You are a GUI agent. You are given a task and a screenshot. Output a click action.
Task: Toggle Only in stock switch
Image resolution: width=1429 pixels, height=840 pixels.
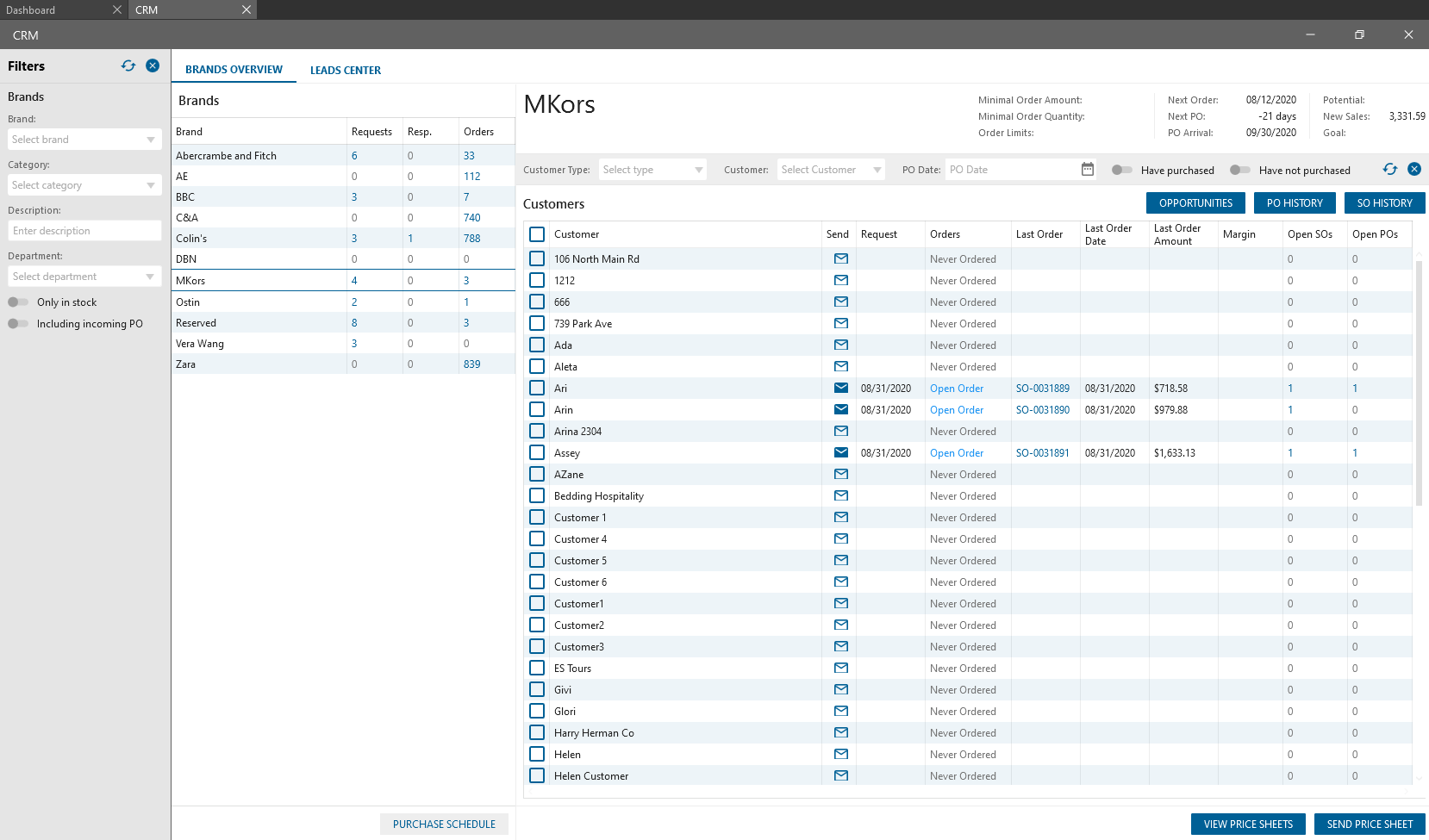(x=18, y=302)
